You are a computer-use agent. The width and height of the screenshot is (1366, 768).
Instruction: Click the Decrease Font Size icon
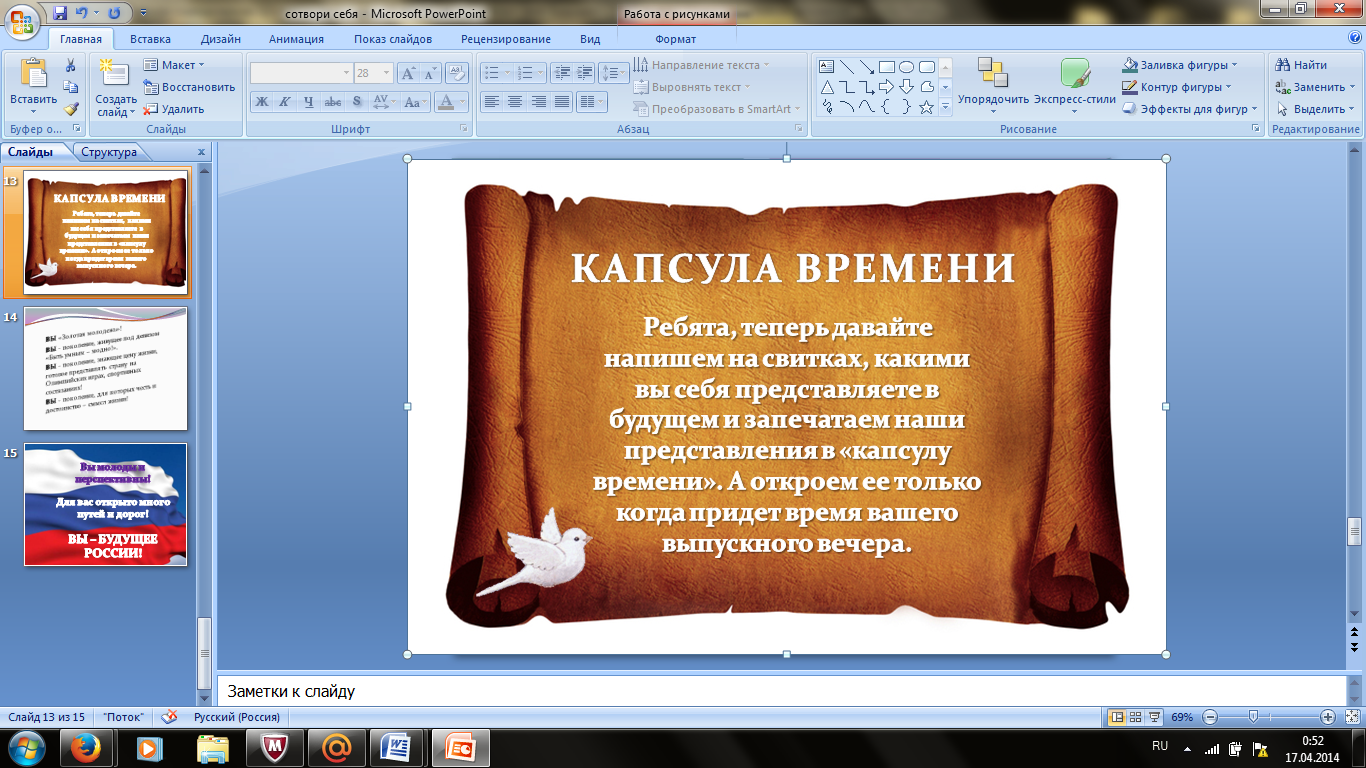pos(430,73)
